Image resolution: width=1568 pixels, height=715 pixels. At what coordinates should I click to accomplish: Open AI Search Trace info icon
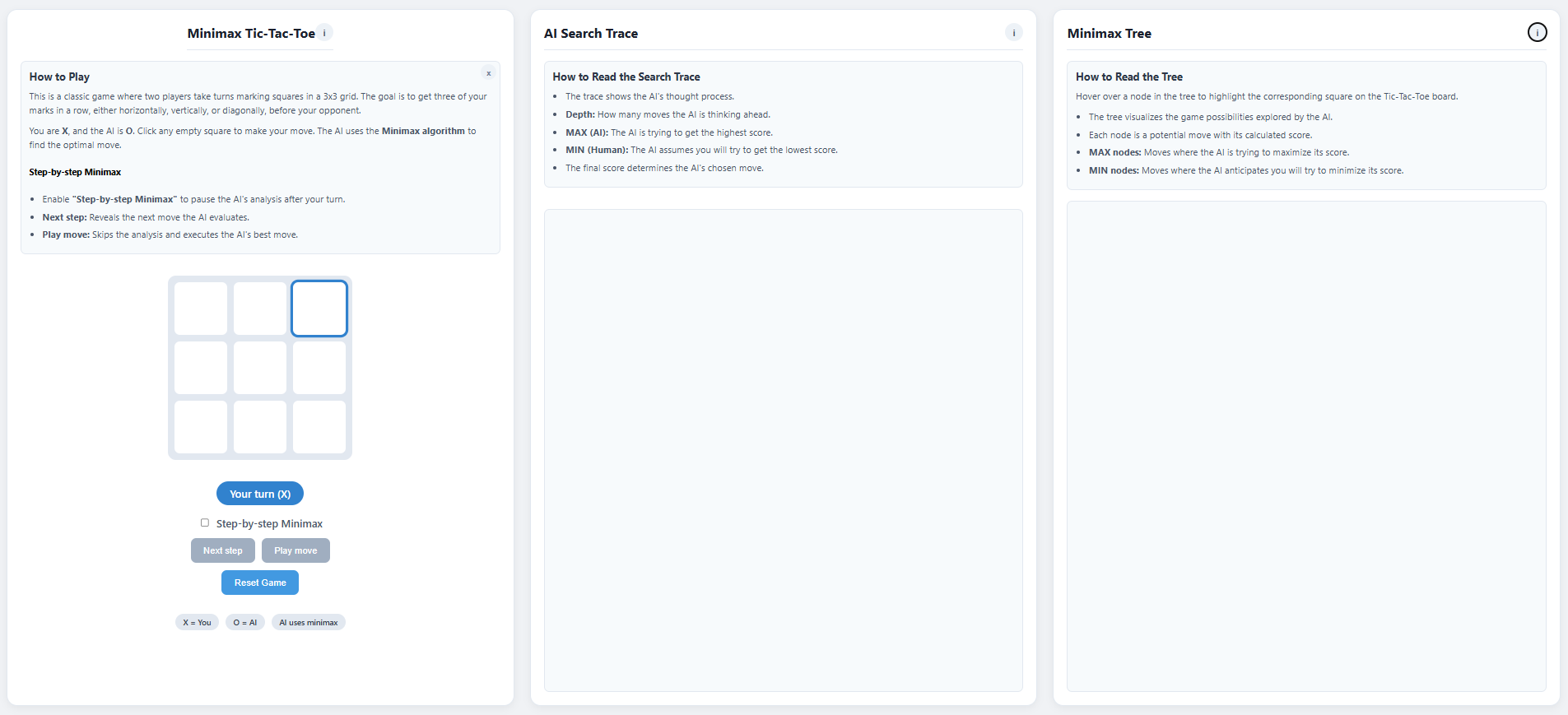coord(1013,33)
